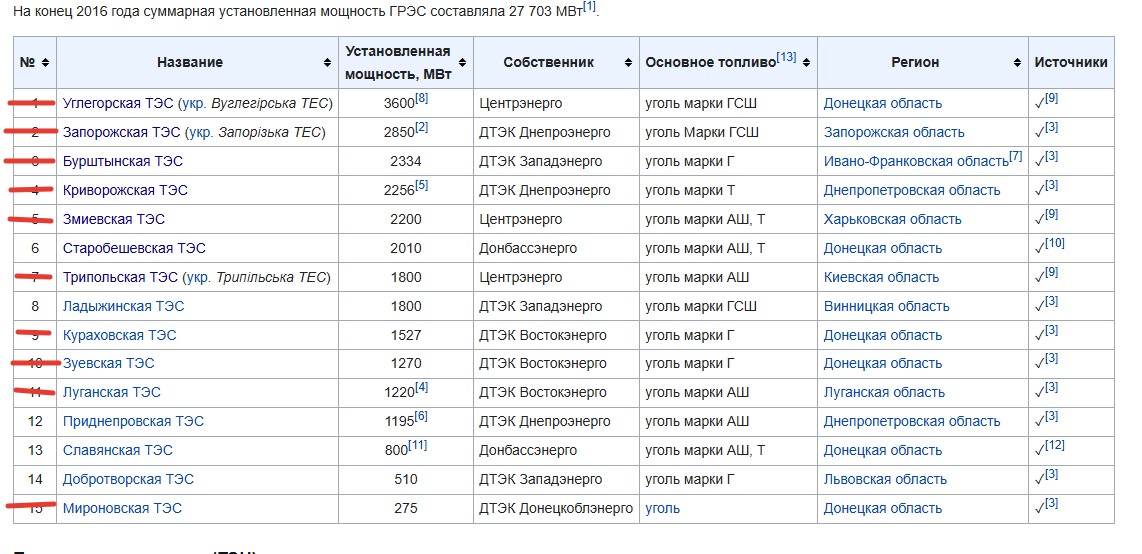Image resolution: width=1142 pixels, height=554 pixels.
Task: Open Змиевская ТЭС link
Action: [114, 219]
